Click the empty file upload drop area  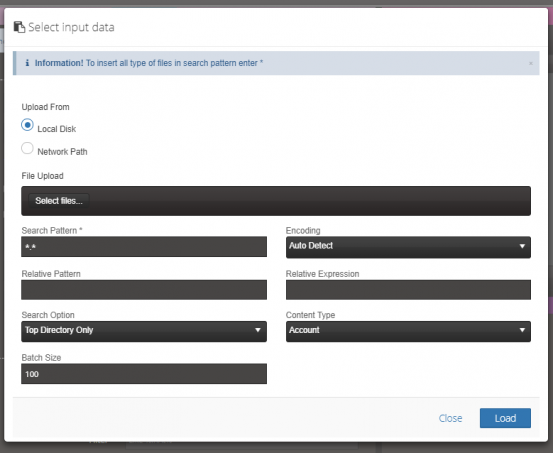click(310, 201)
